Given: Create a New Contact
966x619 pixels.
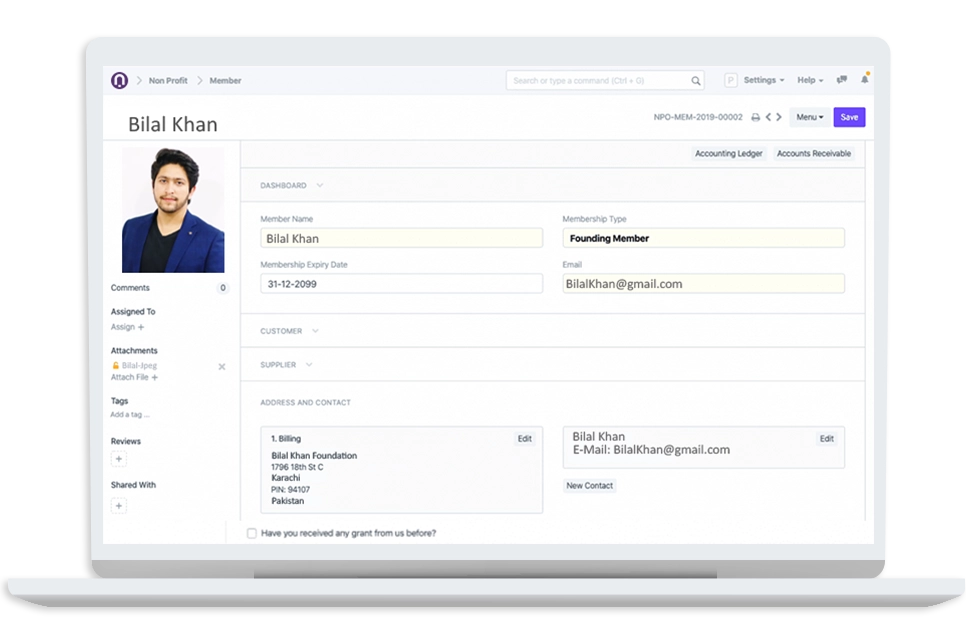Looking at the screenshot, I should click(590, 485).
